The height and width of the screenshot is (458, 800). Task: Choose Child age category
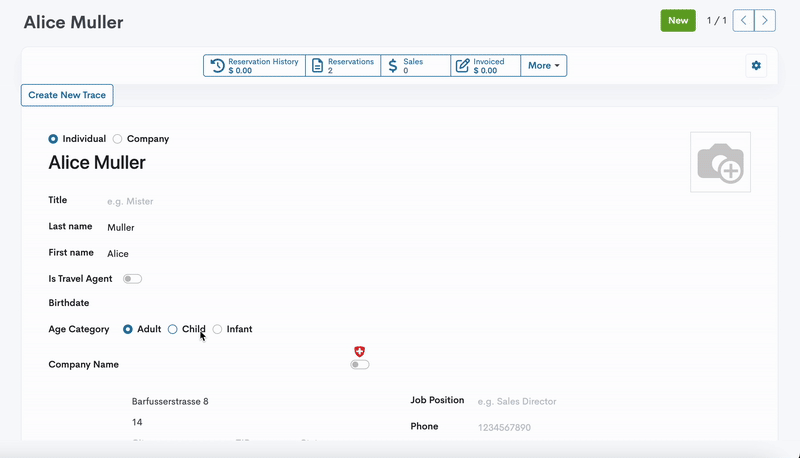173,329
